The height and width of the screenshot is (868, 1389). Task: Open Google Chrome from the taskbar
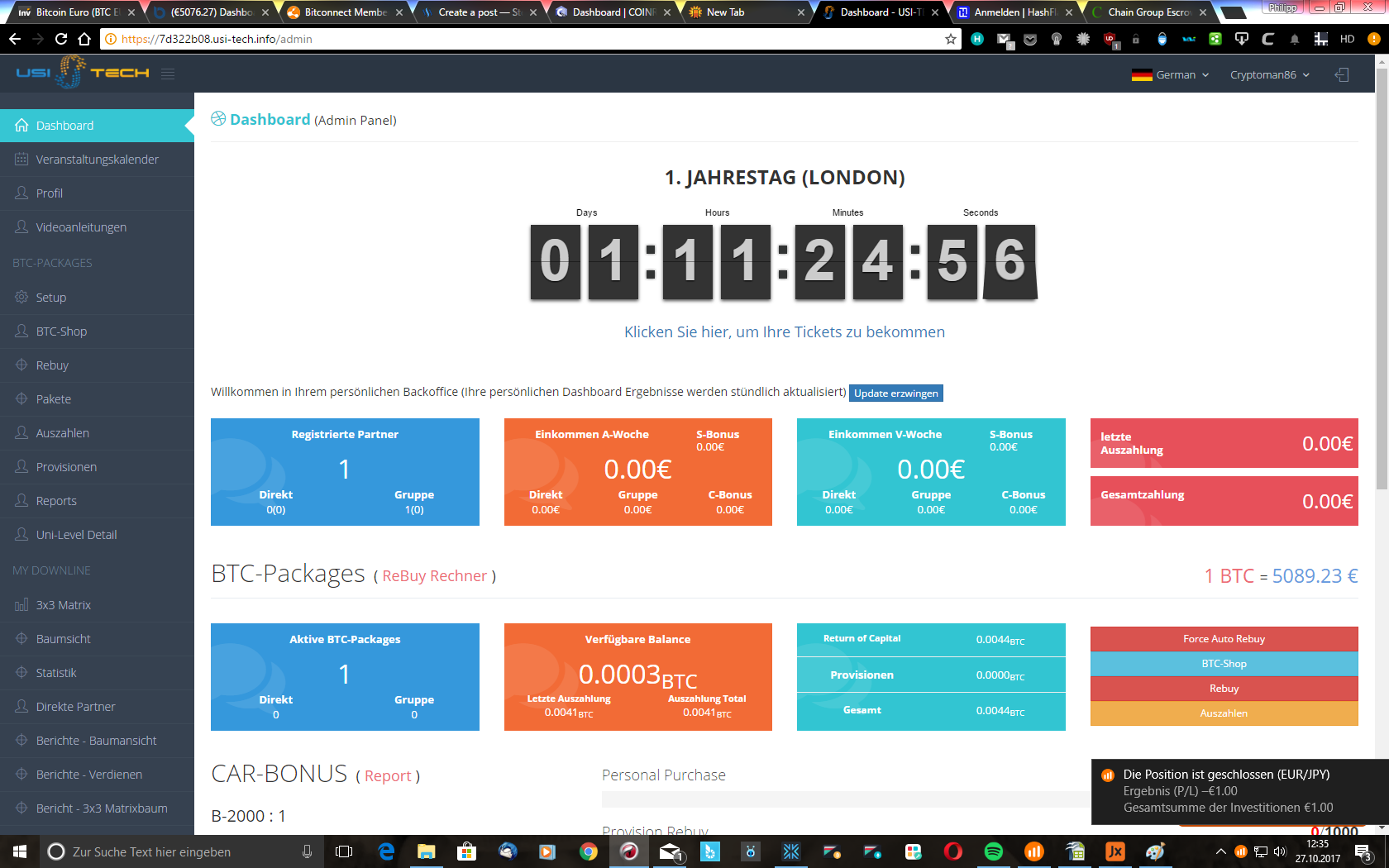(x=589, y=851)
